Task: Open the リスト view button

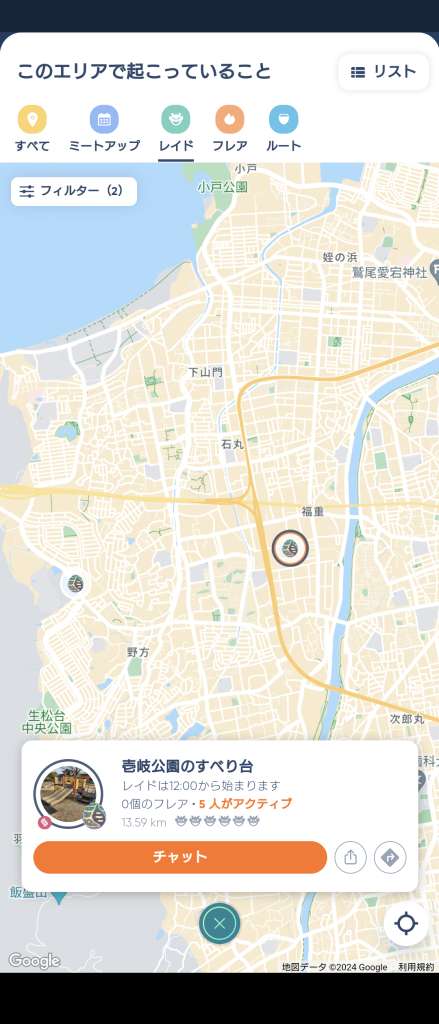Action: click(383, 72)
